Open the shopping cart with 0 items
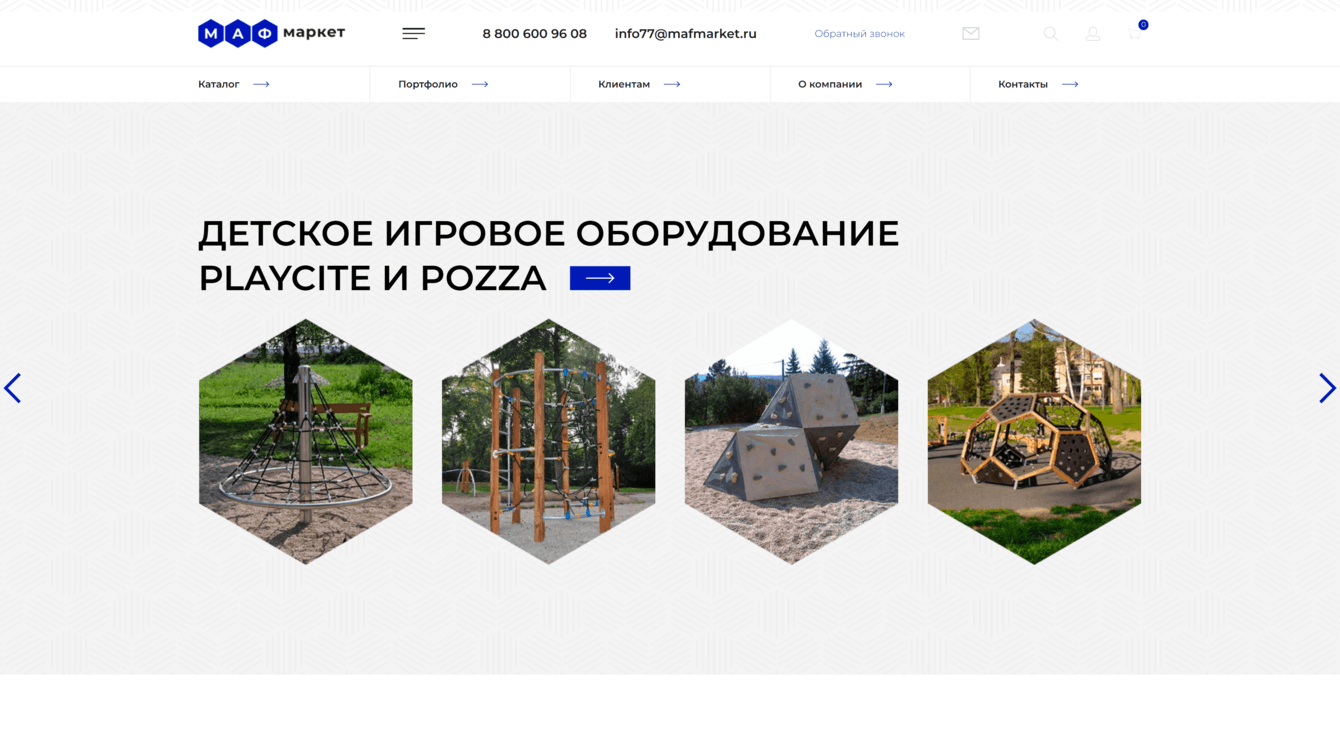 point(1134,33)
